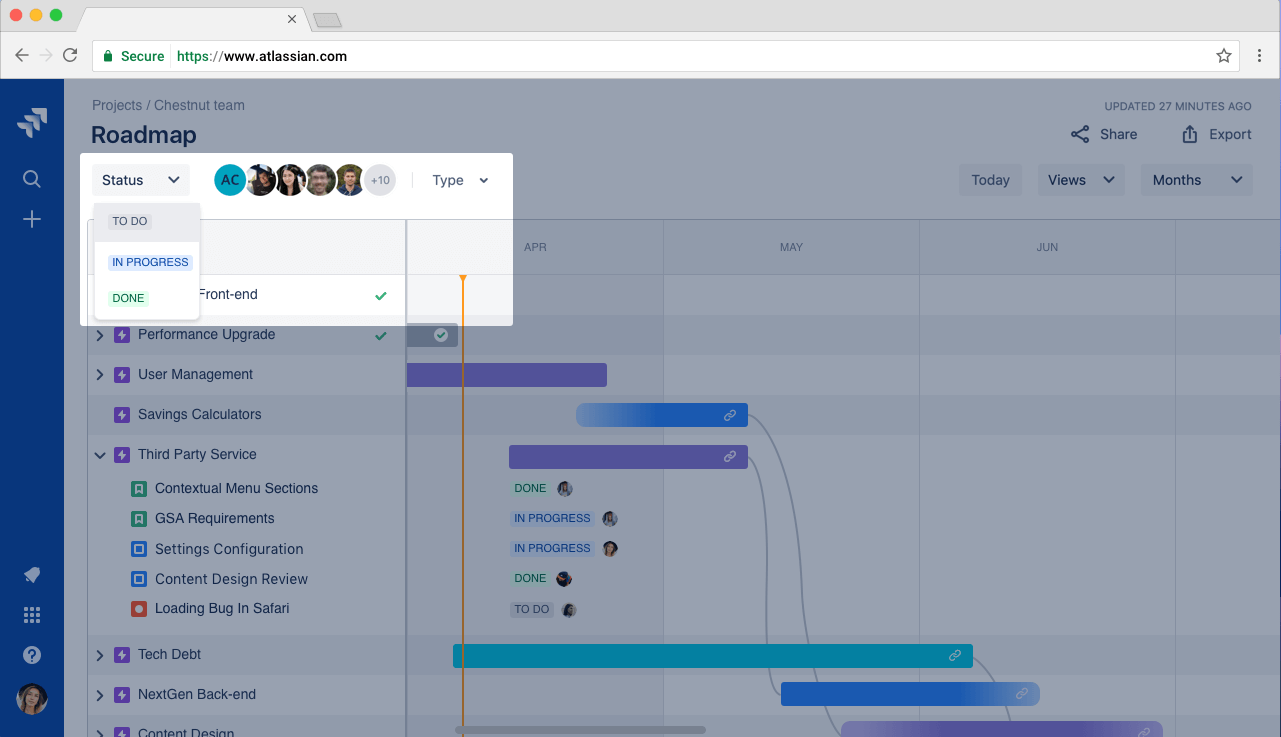Open the Status dropdown
Screen dimensions: 1281x737
(x=141, y=180)
